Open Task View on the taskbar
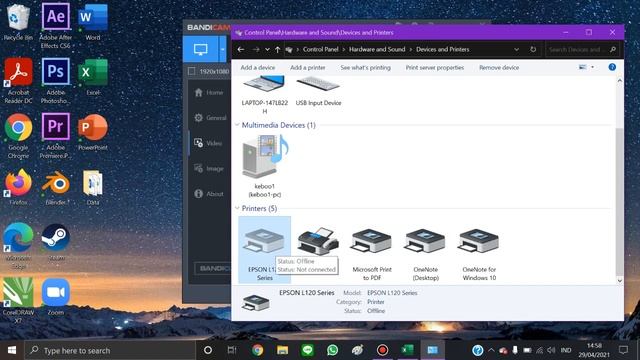Screen dimensions: 640x360 point(232,350)
